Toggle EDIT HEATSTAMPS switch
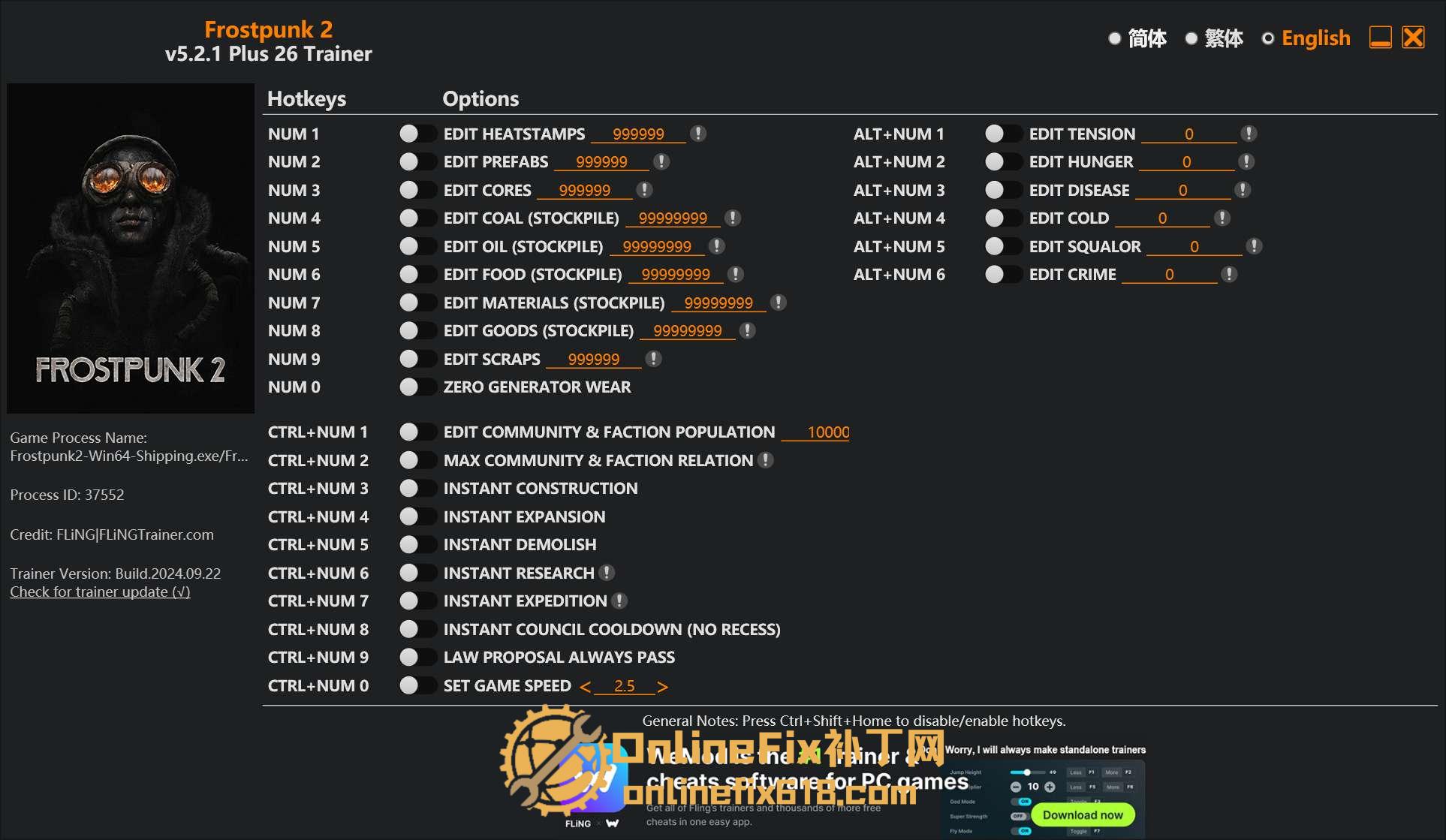Screen dimensions: 1446x840 click(x=417, y=134)
